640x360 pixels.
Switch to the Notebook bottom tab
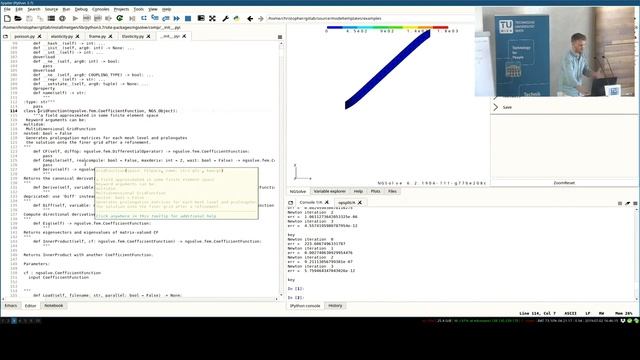point(53,306)
